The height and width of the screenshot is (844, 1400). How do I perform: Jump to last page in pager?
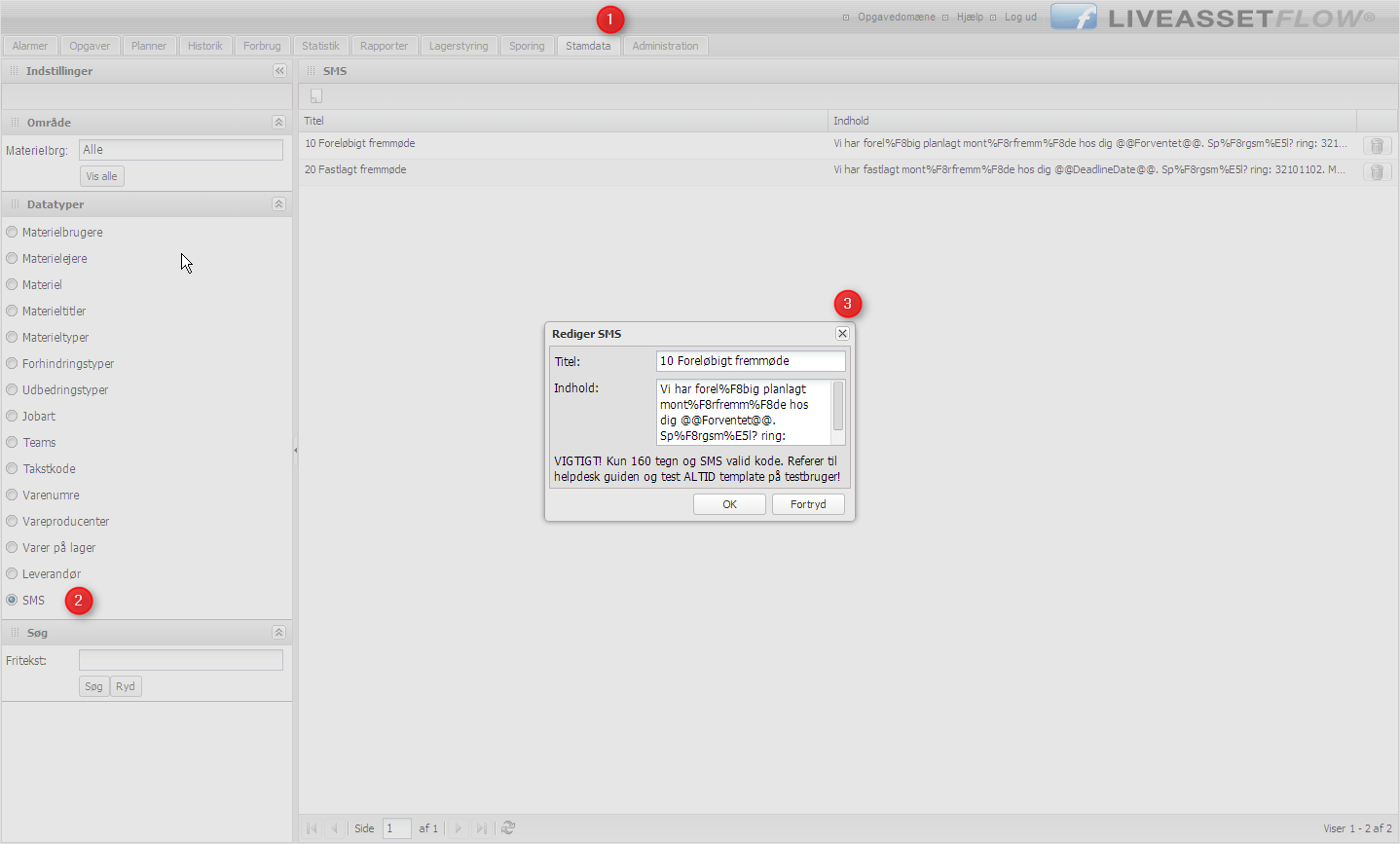point(481,828)
